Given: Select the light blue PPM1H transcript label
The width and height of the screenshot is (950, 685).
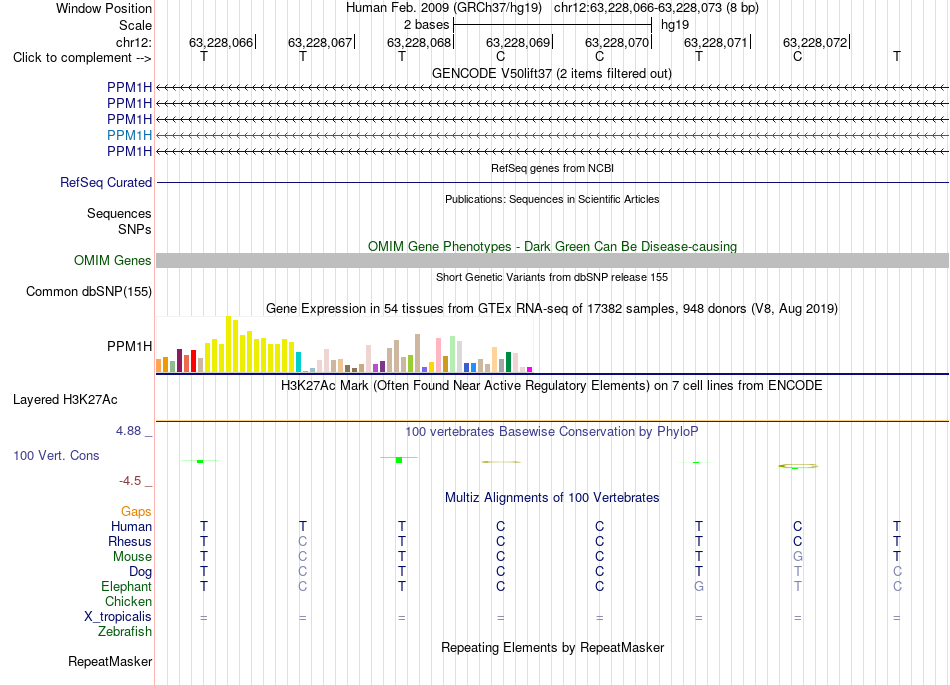Looking at the screenshot, I should pos(130,135).
